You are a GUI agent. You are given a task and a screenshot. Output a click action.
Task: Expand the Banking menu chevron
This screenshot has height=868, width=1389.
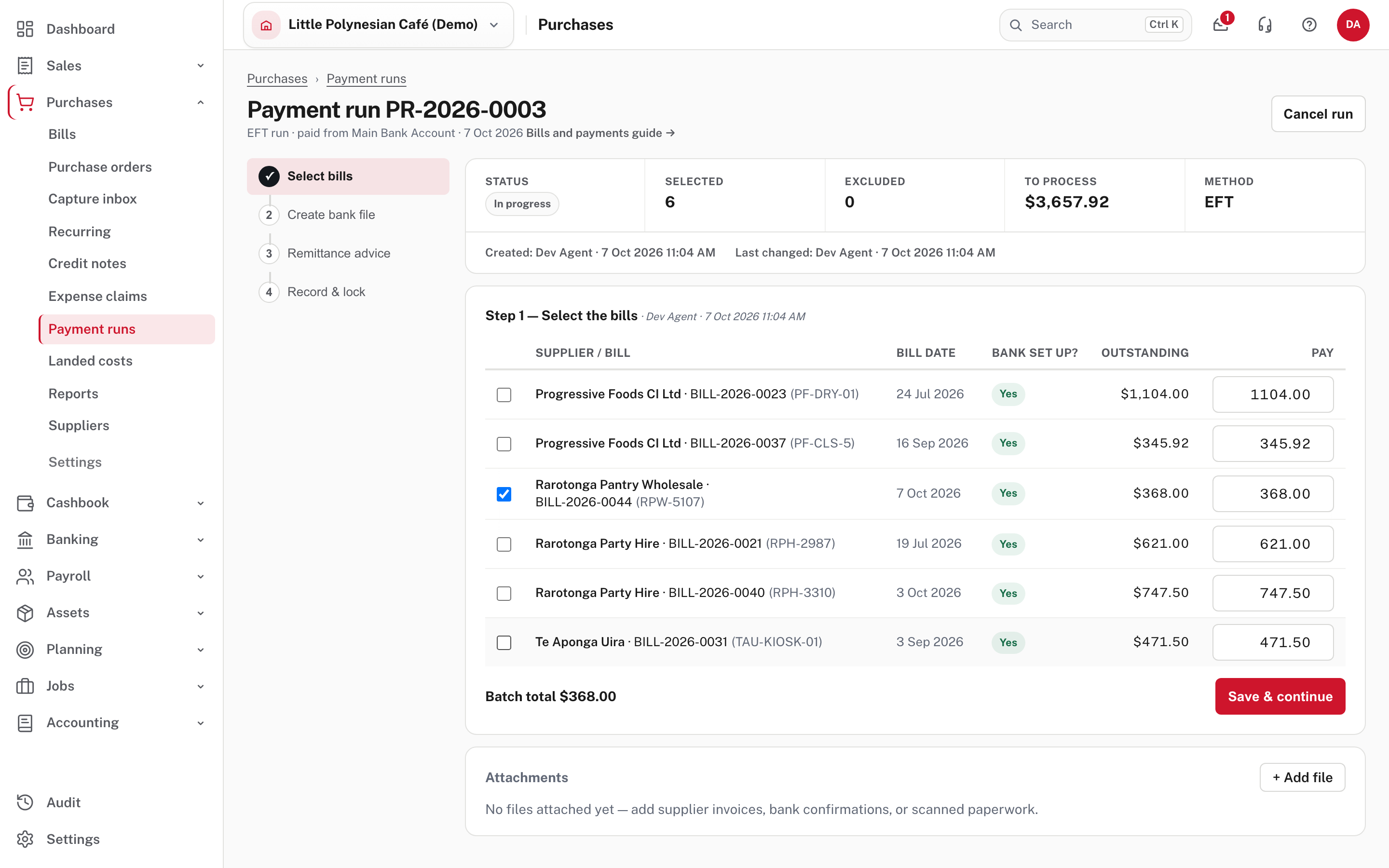200,540
